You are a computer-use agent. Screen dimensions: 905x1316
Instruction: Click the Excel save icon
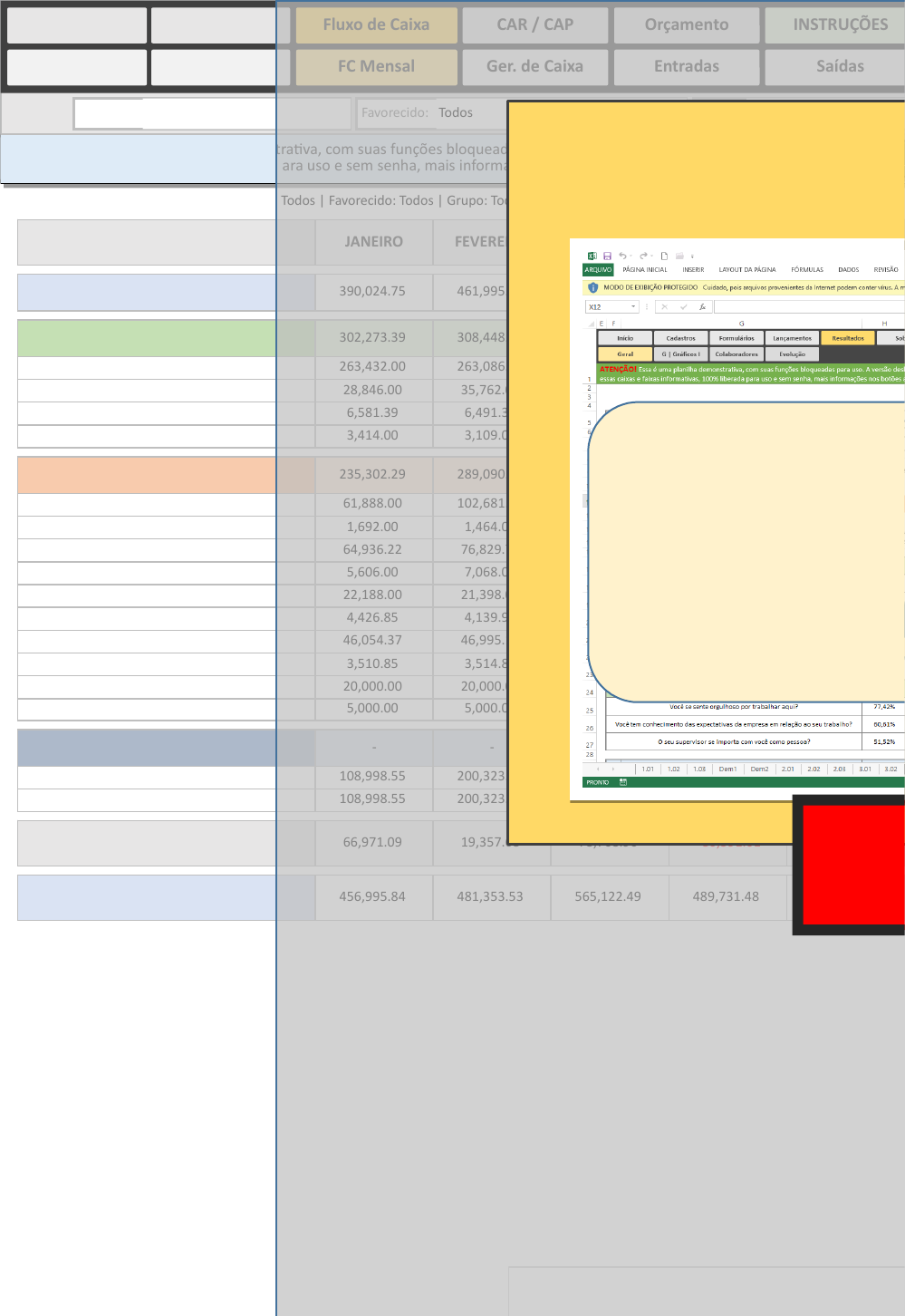click(607, 256)
